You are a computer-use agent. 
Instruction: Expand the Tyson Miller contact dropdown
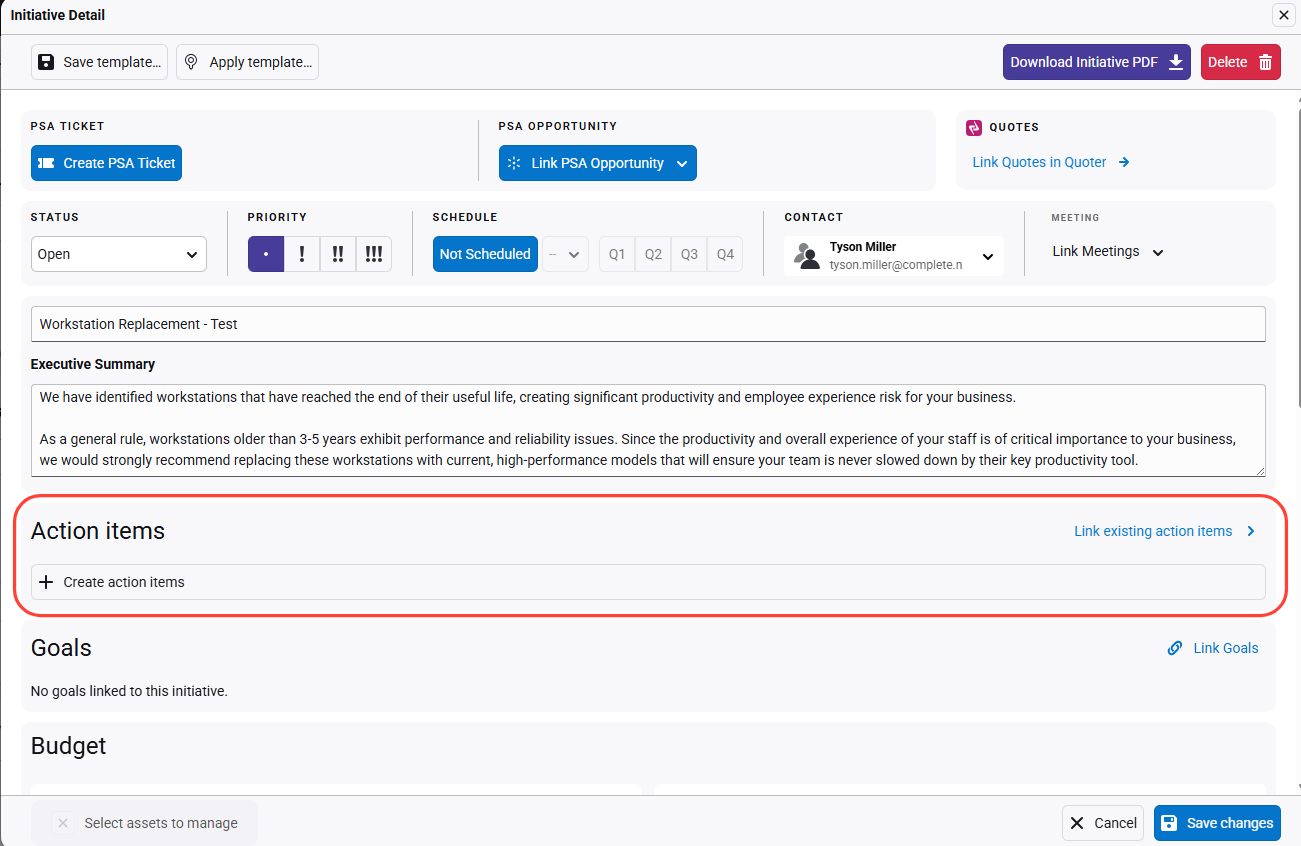[x=987, y=256]
